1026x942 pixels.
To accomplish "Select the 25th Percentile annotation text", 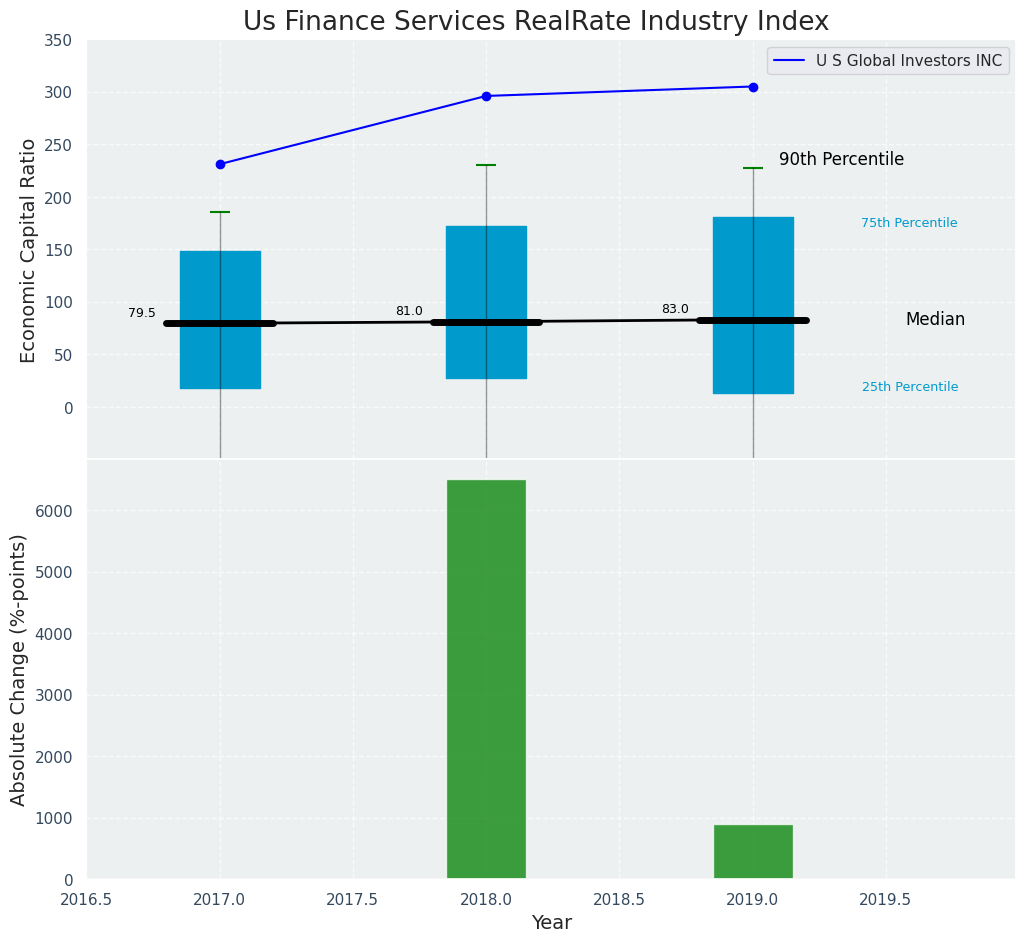I will click(x=909, y=387).
